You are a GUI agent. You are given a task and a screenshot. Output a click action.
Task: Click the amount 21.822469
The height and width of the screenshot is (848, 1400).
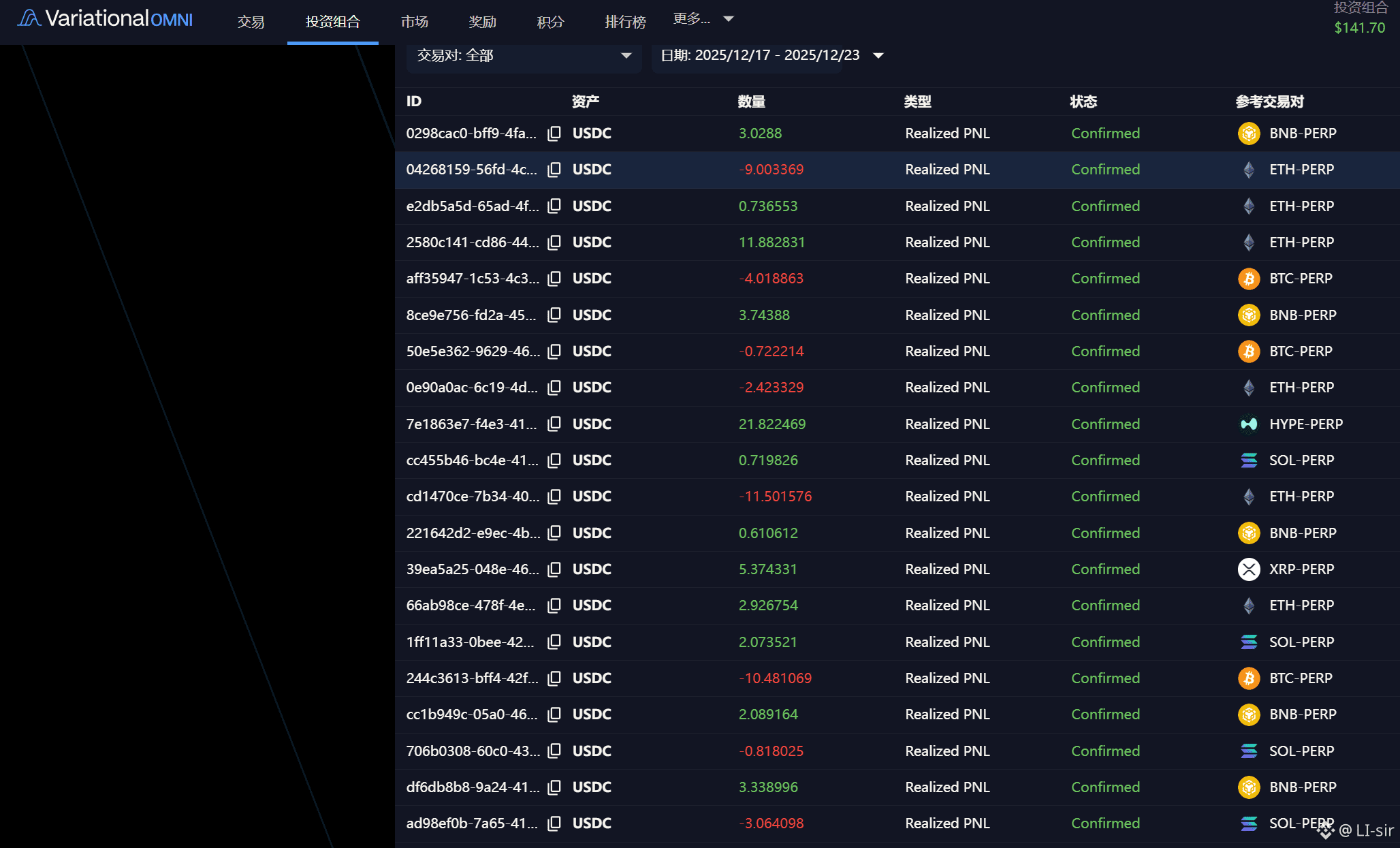[x=772, y=424]
